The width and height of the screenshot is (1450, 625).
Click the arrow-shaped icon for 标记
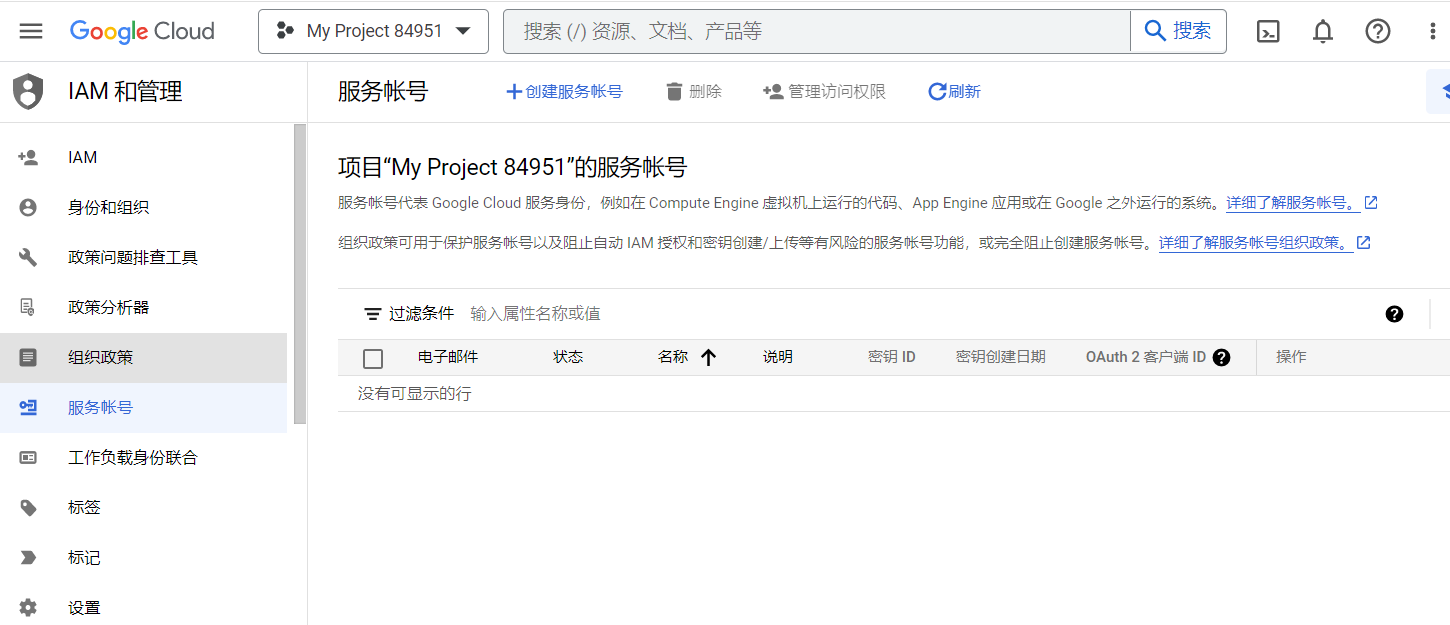[28, 557]
